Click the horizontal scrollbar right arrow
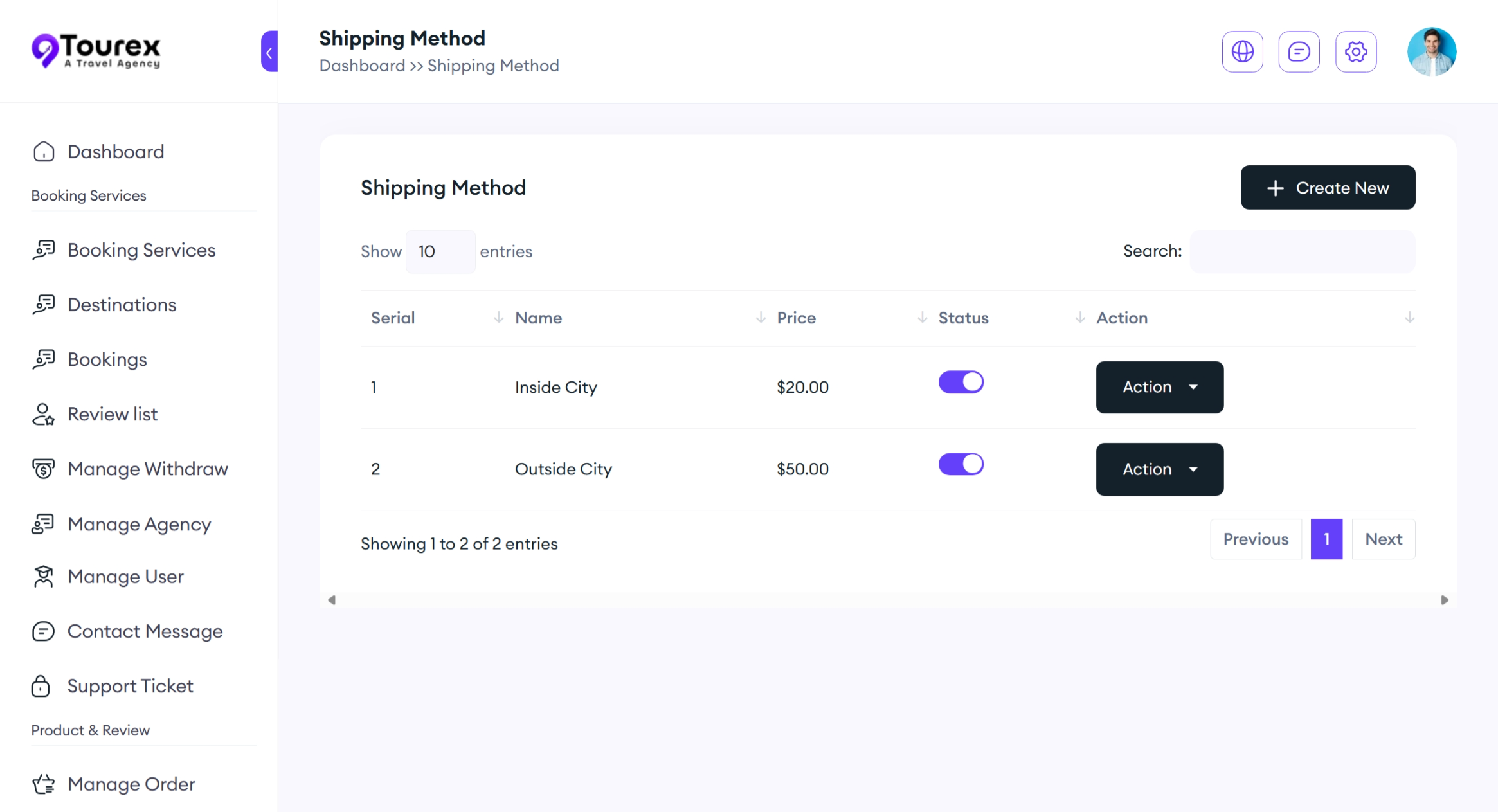Screen dimensions: 1498x812 tap(1445, 600)
